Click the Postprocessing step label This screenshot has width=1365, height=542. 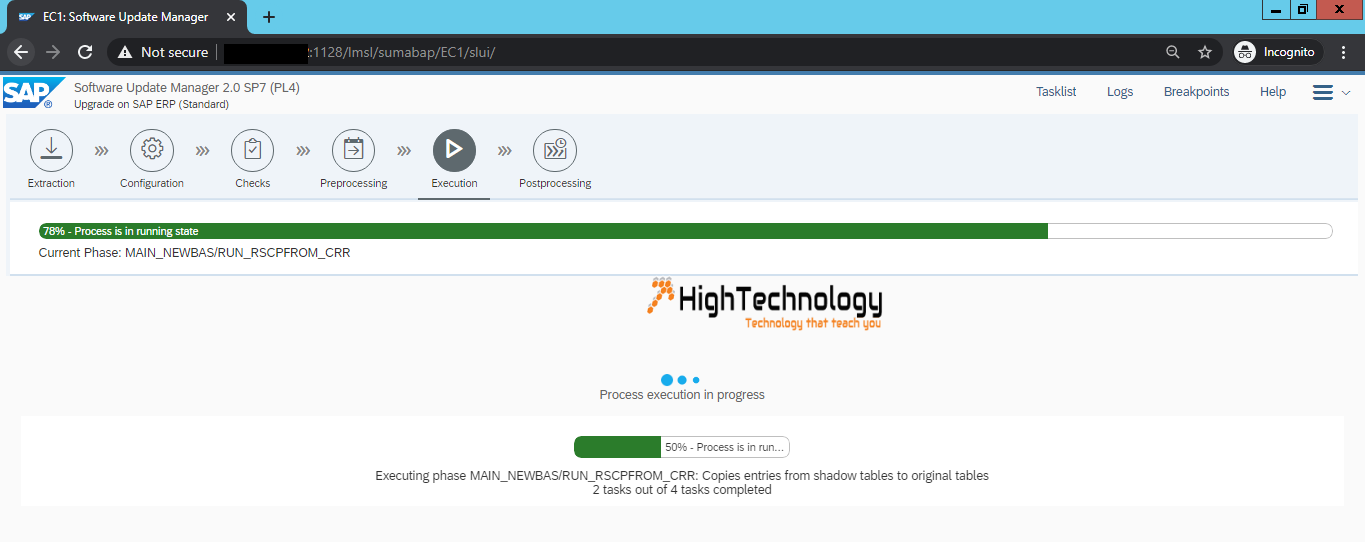point(555,184)
